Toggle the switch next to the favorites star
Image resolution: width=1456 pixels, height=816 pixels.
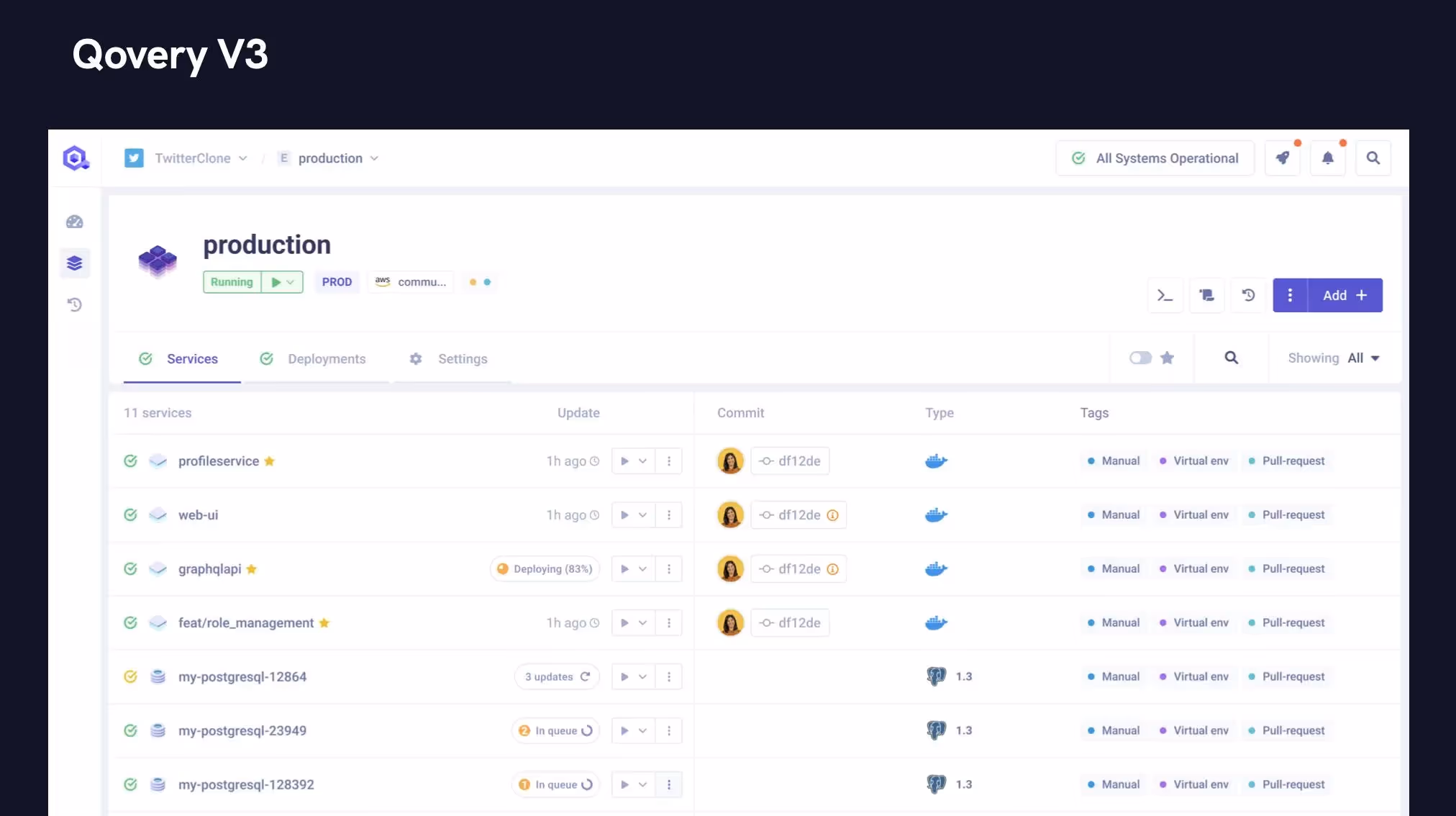[x=1140, y=357]
